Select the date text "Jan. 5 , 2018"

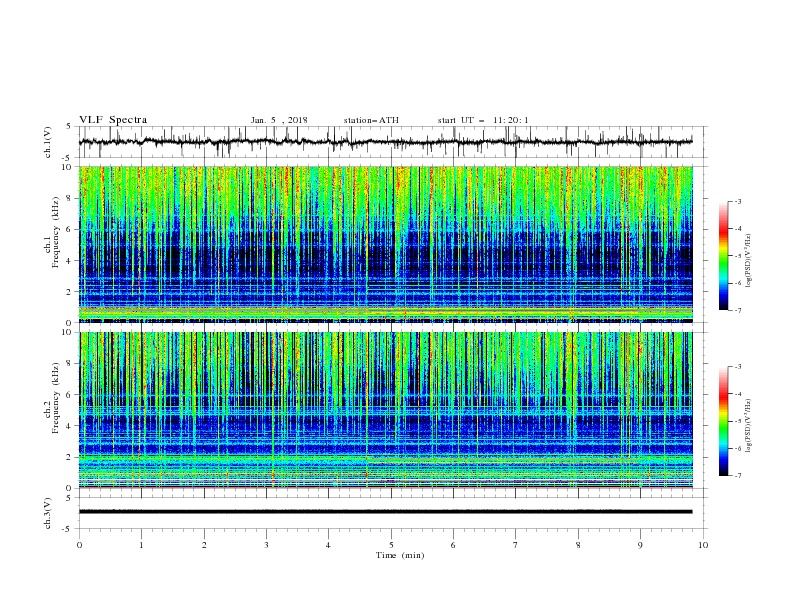click(279, 120)
